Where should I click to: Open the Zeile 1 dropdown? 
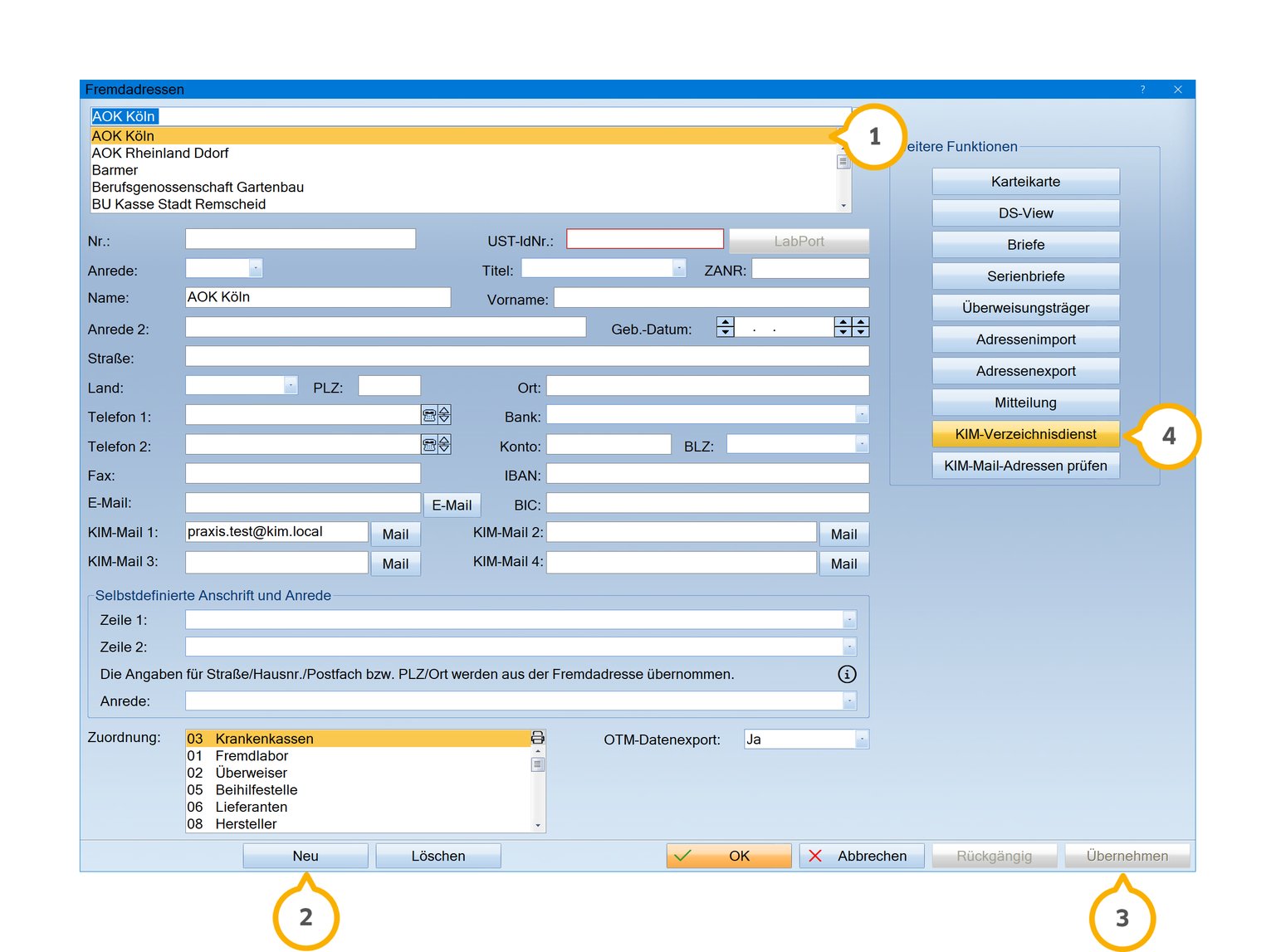point(849,619)
